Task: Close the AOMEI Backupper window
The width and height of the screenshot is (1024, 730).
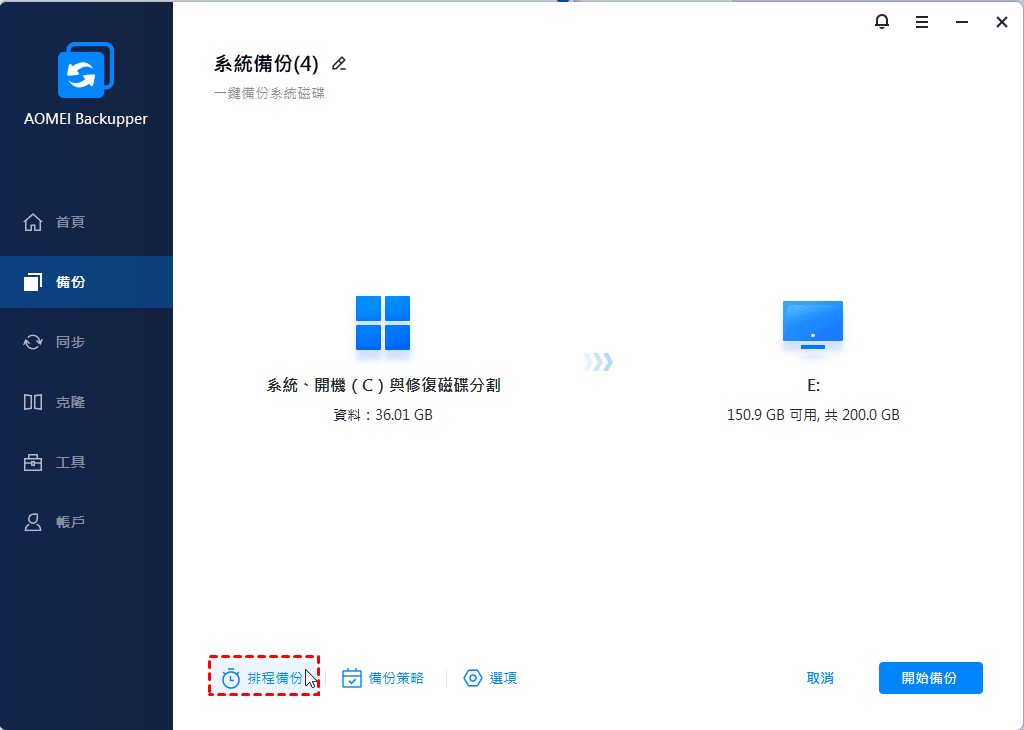Action: click(x=1002, y=22)
